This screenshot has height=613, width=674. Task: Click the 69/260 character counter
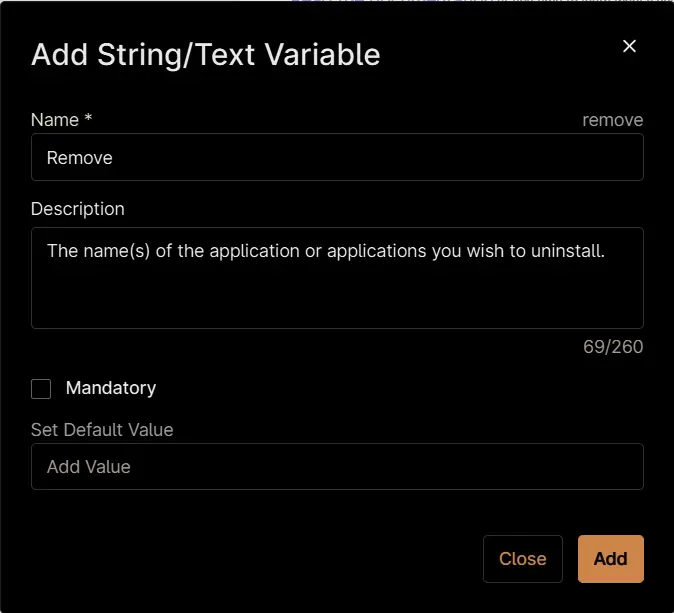pyautogui.click(x=613, y=346)
